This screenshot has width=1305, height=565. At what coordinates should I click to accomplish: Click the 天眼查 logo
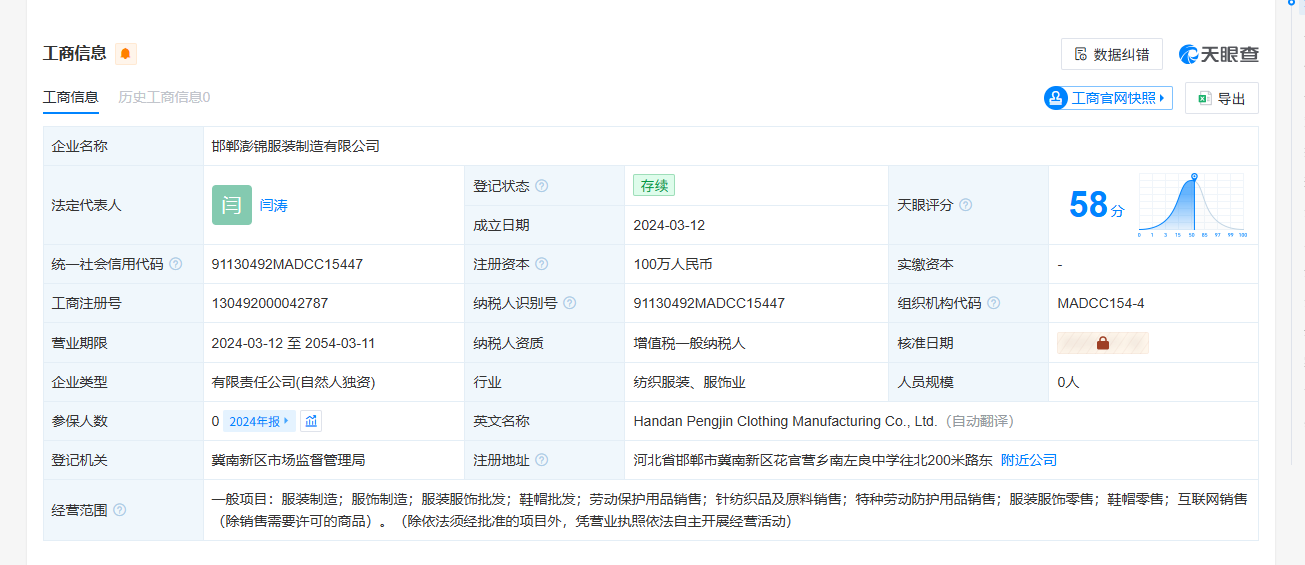[x=1219, y=54]
